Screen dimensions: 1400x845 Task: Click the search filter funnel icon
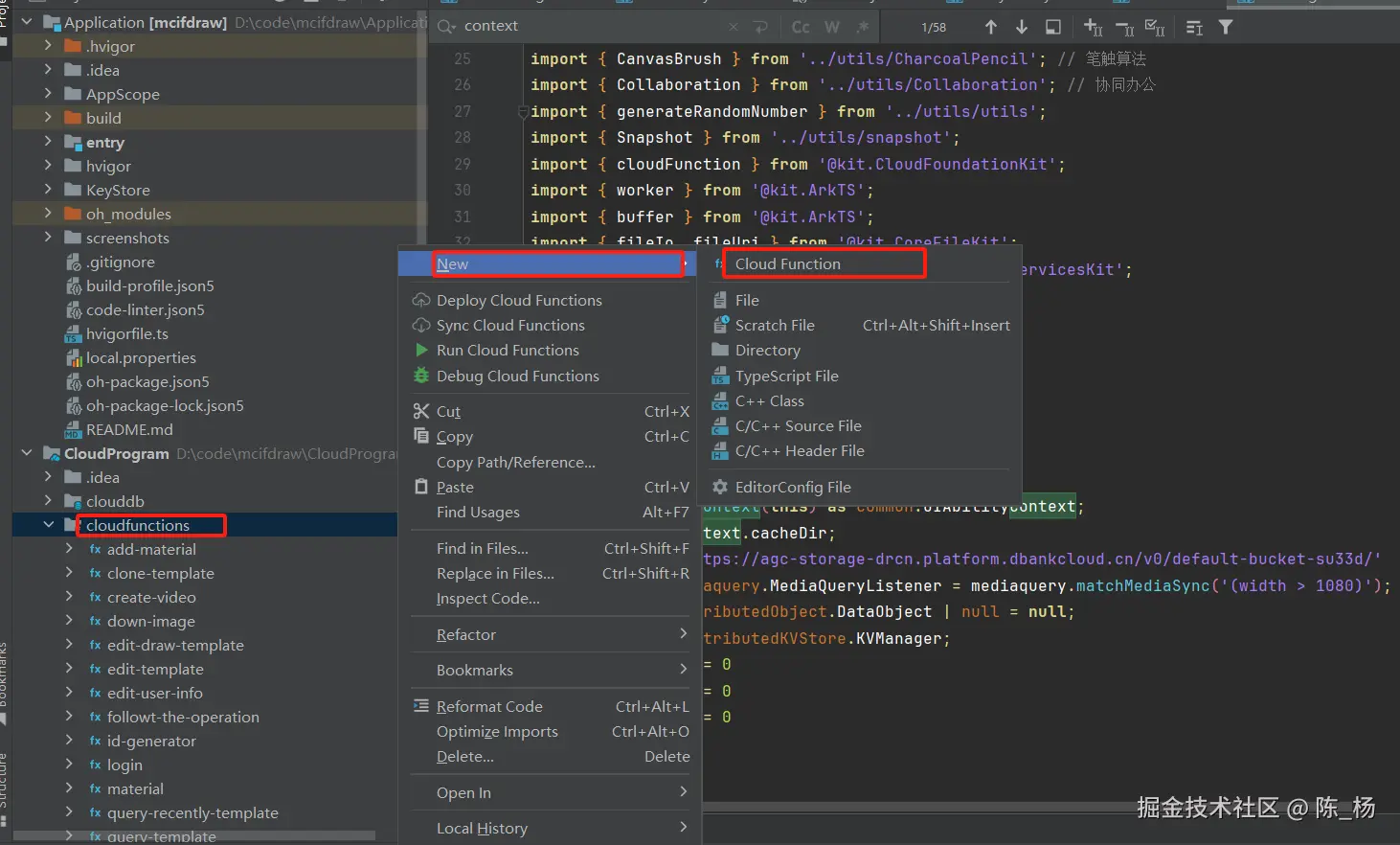coord(1226,27)
